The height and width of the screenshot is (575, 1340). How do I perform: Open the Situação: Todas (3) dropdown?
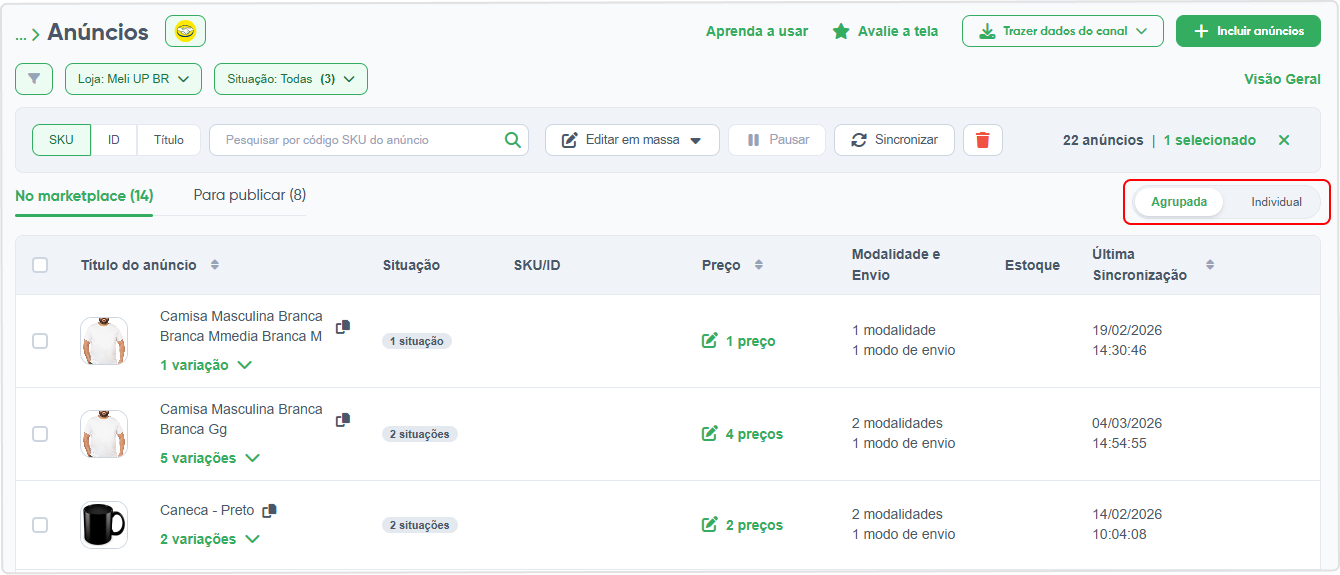click(x=291, y=79)
